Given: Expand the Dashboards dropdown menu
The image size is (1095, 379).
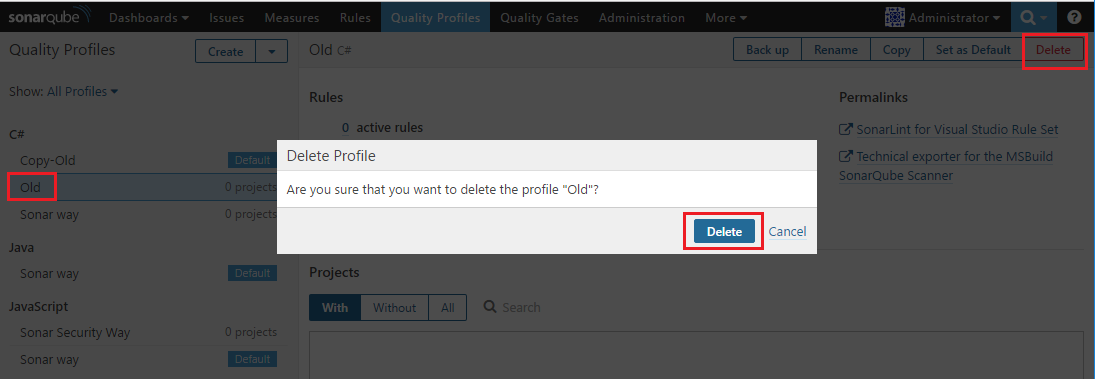Looking at the screenshot, I should coord(149,17).
